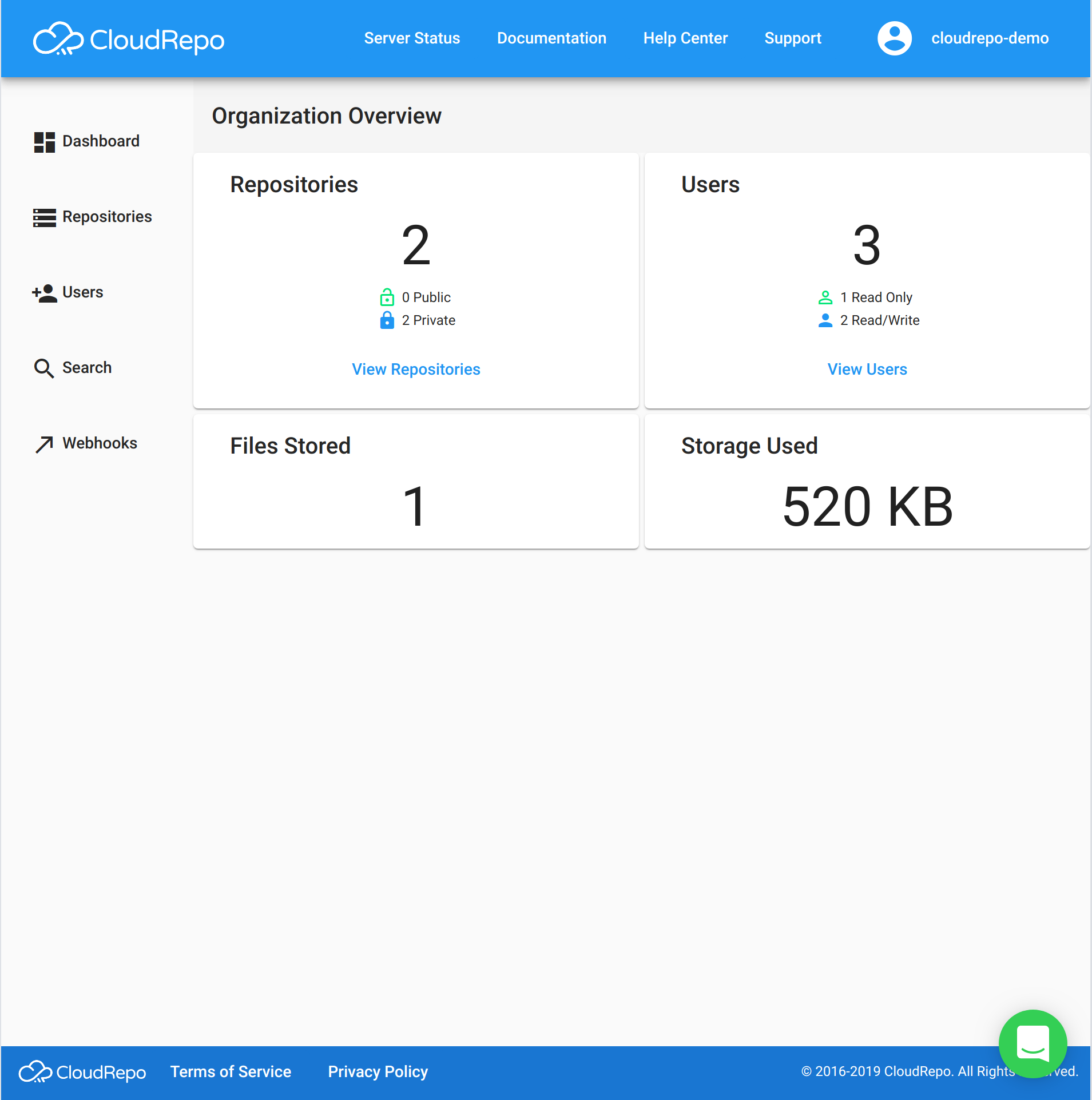
Task: Click the Dashboard grid icon in sidebar
Action: coord(44,142)
